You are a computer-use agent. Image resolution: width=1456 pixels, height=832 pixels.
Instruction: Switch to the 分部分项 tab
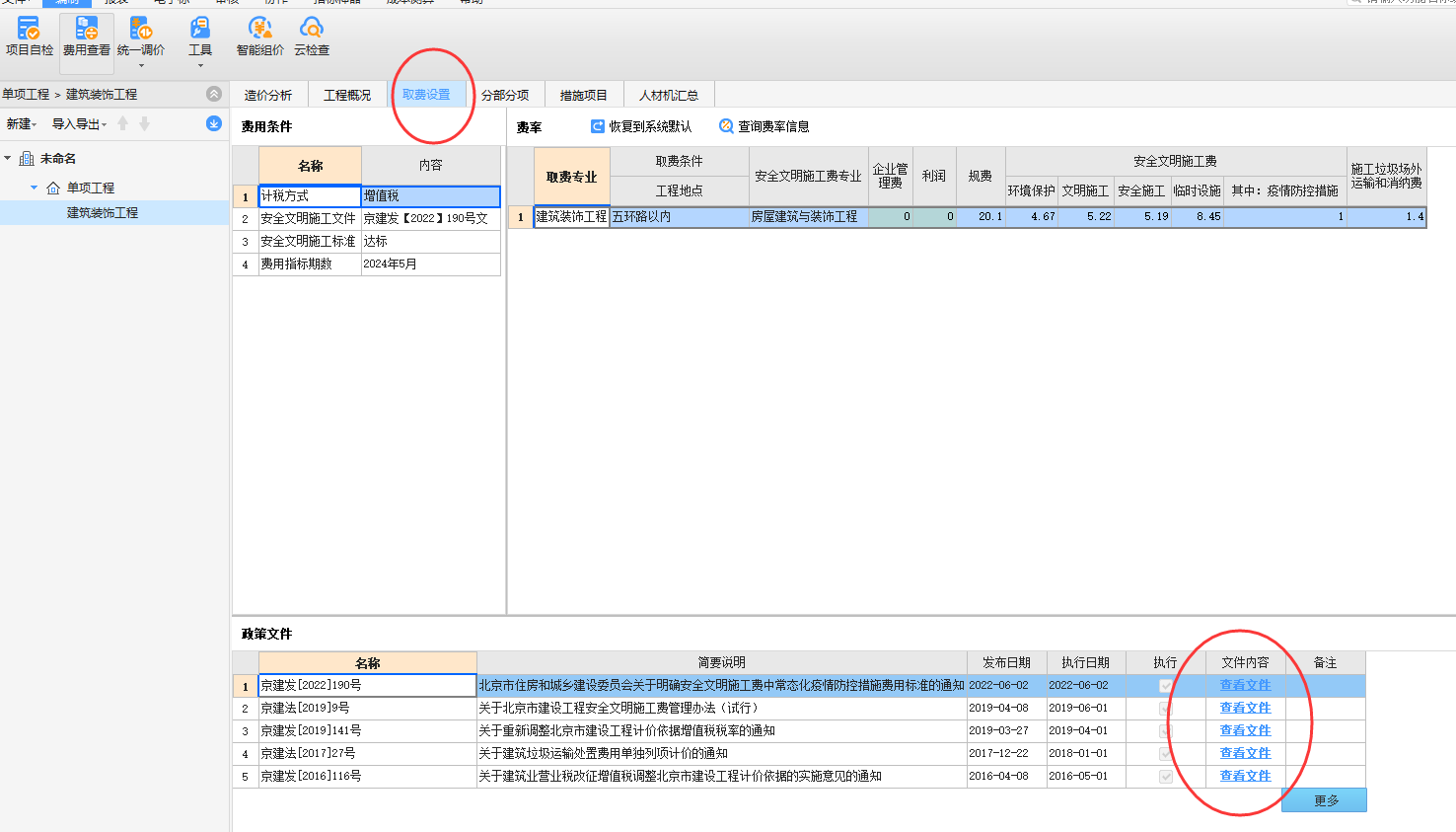click(505, 95)
